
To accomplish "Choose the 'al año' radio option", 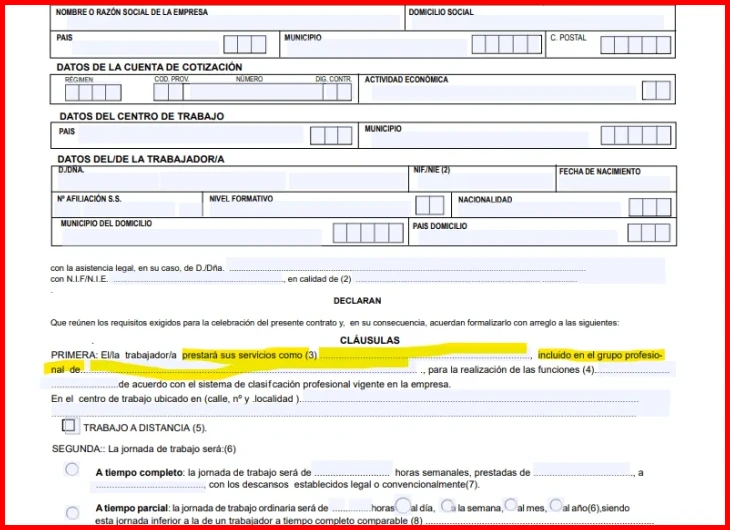I will coord(556,504).
